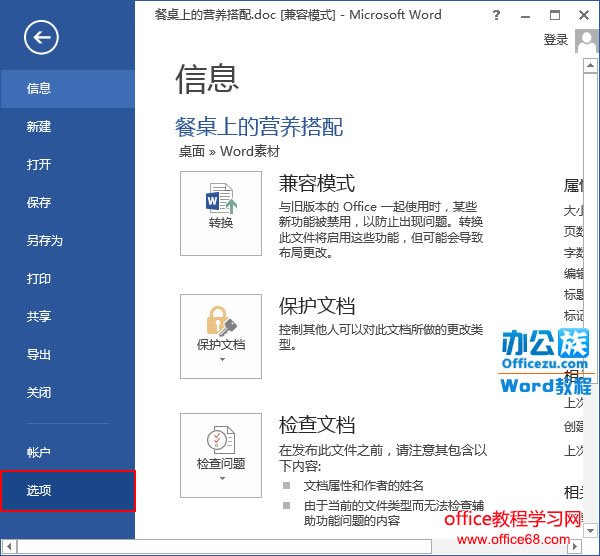Click the 检查文档 heading

pyautogui.click(x=317, y=425)
